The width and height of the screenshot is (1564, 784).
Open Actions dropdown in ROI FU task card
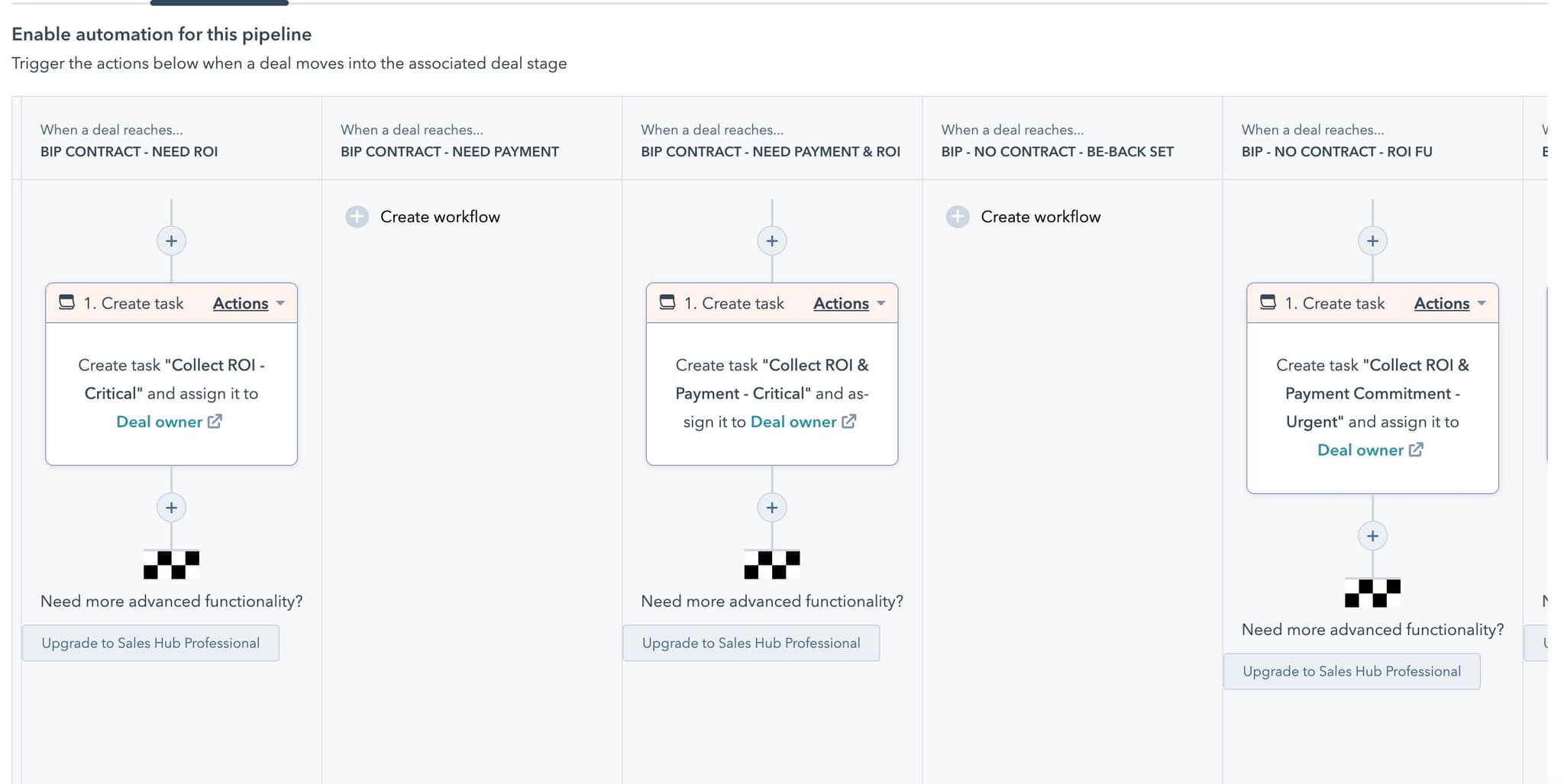(x=1449, y=304)
